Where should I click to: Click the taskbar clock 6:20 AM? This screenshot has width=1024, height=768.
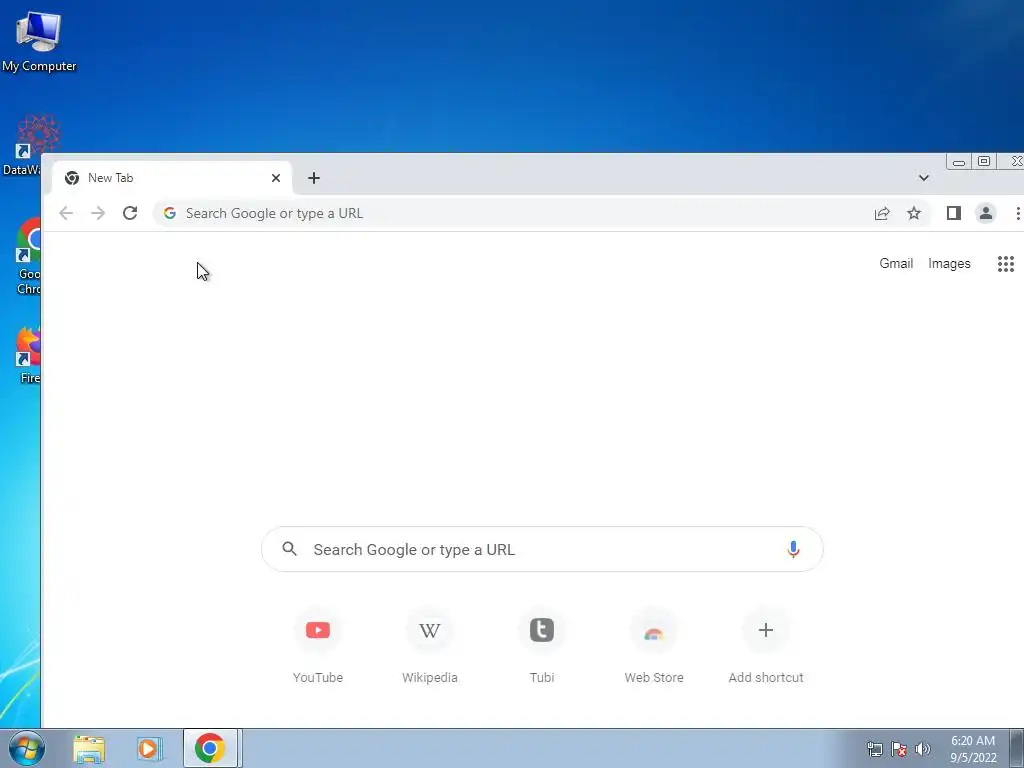click(973, 749)
